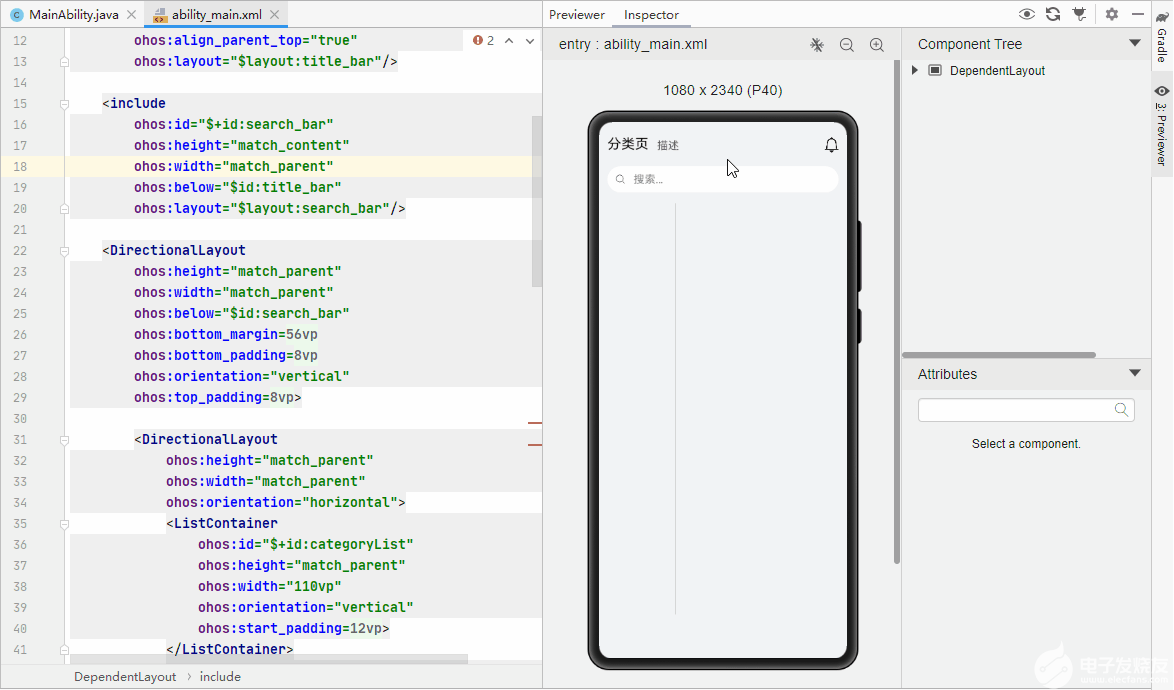Jump to next highlighted error arrow

[529, 41]
